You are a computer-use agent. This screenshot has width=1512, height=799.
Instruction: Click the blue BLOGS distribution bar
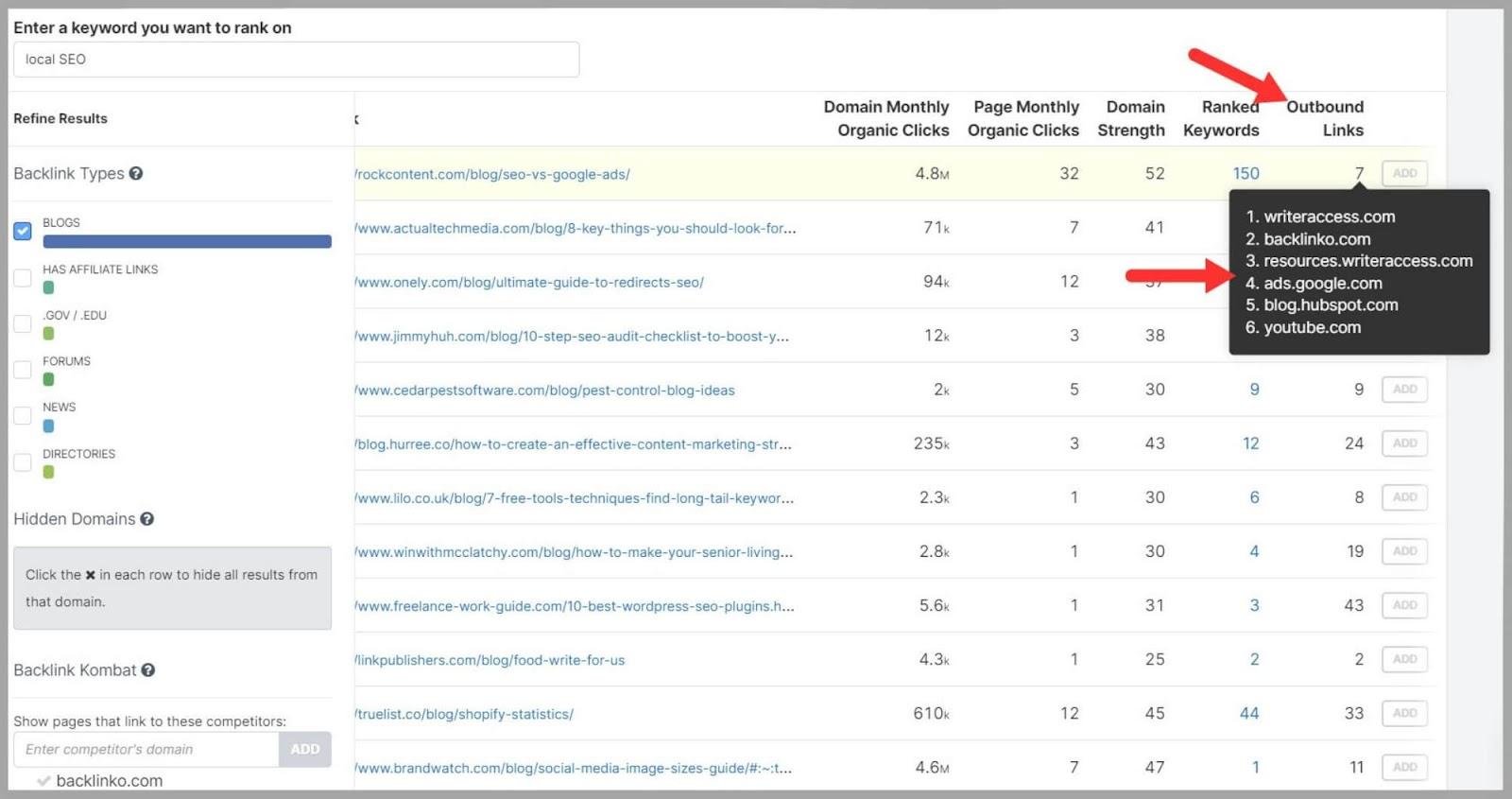pyautogui.click(x=187, y=242)
